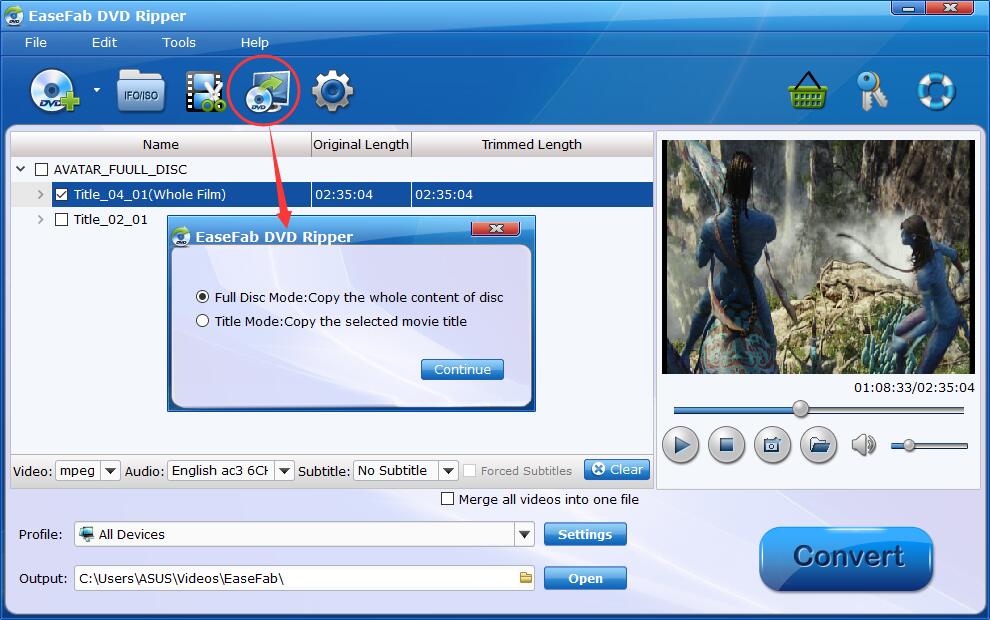Uncheck the Title_04_01(Whole Film) checkbox

61,194
